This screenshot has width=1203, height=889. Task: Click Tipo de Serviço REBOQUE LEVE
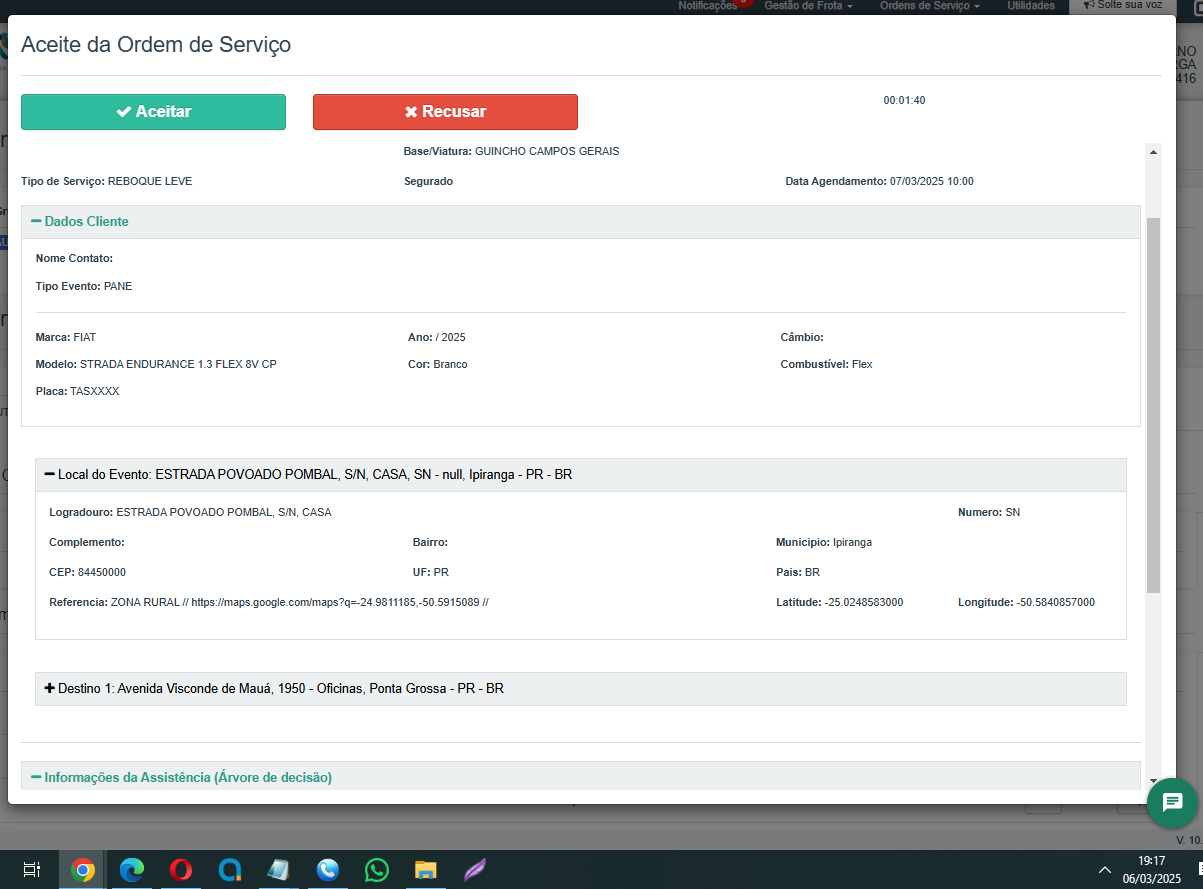tap(107, 182)
